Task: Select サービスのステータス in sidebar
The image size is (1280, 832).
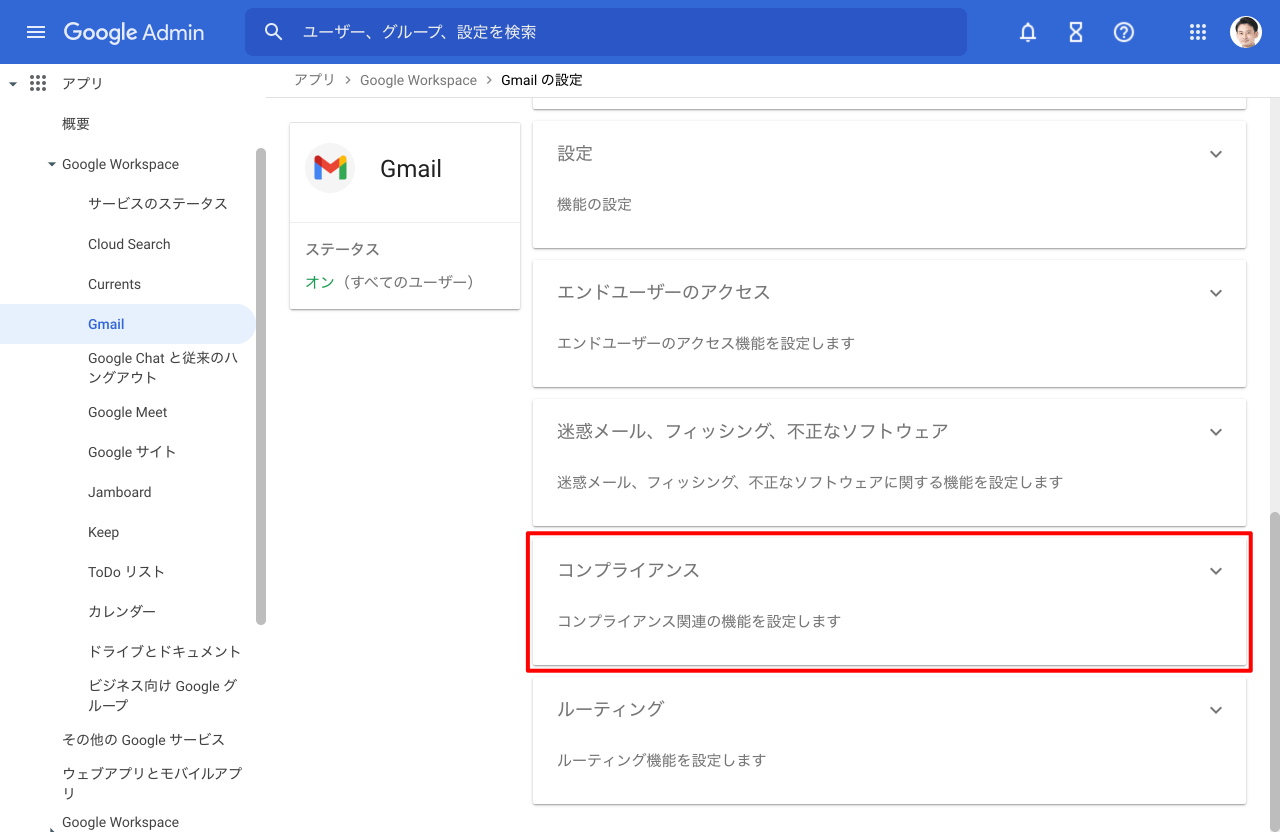Action: point(158,203)
